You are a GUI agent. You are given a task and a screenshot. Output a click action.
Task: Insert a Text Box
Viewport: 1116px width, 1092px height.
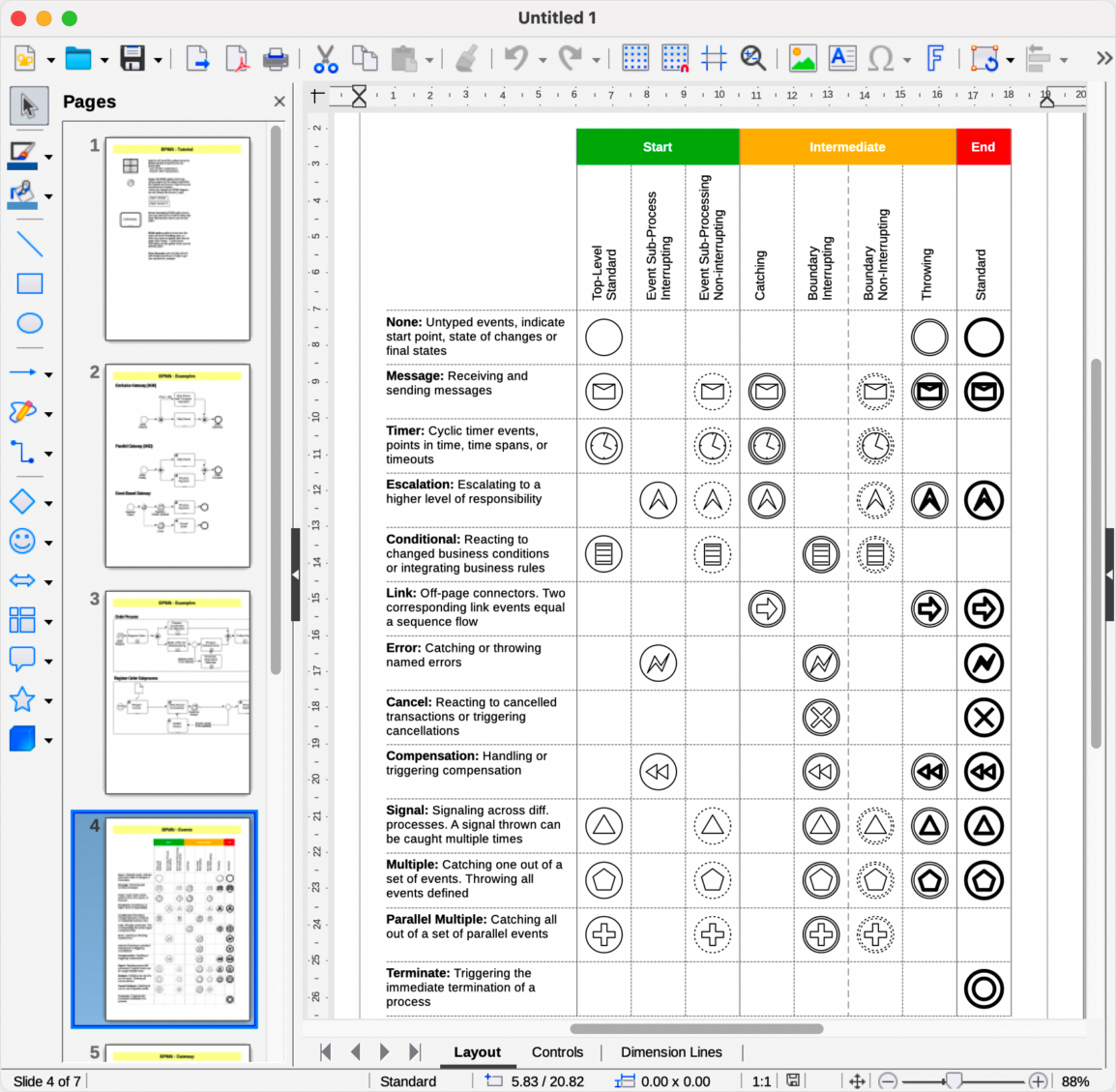842,58
